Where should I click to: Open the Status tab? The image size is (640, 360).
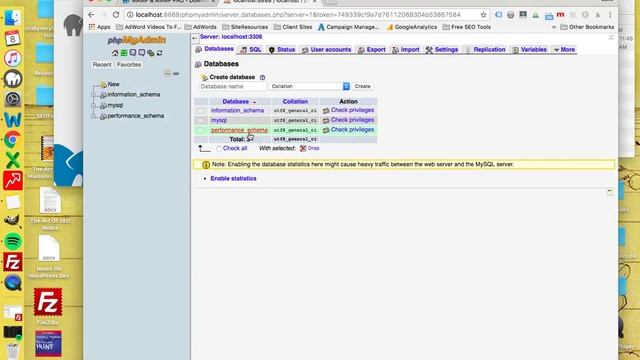(282, 49)
